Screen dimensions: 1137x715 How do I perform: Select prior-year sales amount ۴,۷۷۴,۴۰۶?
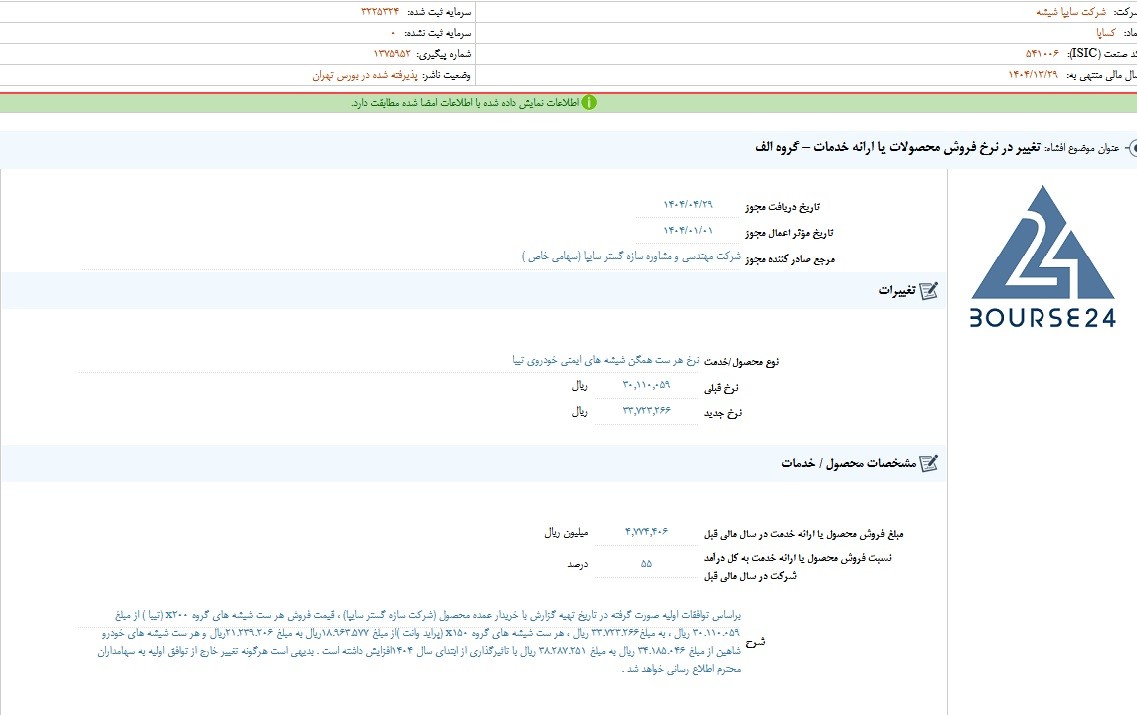(646, 532)
